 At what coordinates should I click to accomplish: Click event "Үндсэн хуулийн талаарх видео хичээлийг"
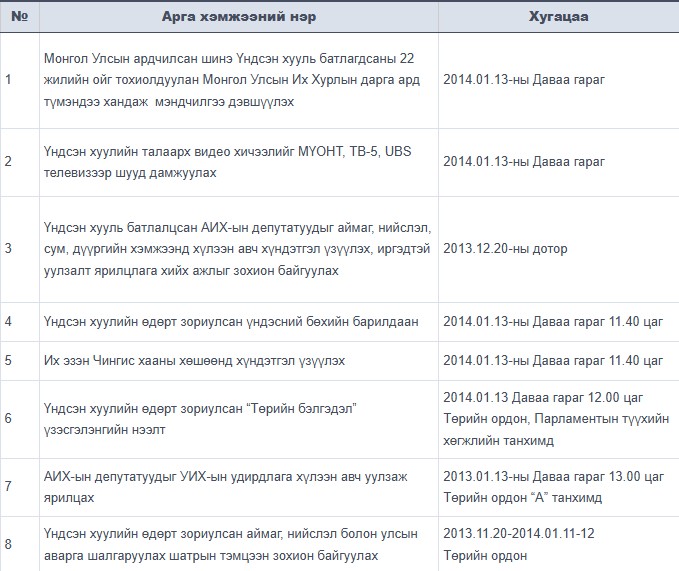point(169,151)
